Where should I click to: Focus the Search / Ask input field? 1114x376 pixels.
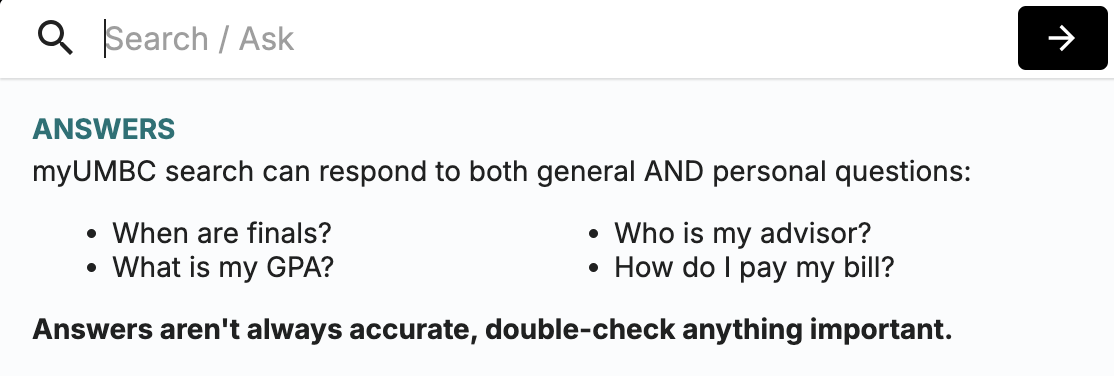pyautogui.click(x=556, y=38)
